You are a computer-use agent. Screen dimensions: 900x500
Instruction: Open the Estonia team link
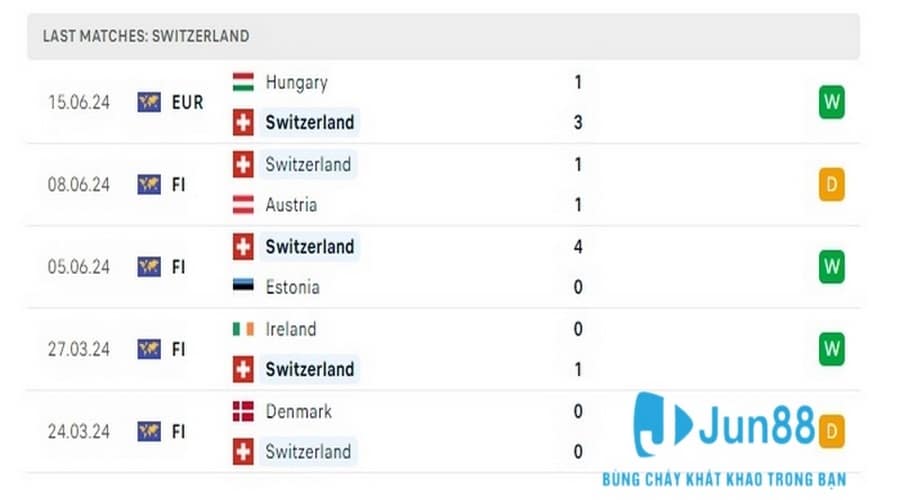point(292,287)
